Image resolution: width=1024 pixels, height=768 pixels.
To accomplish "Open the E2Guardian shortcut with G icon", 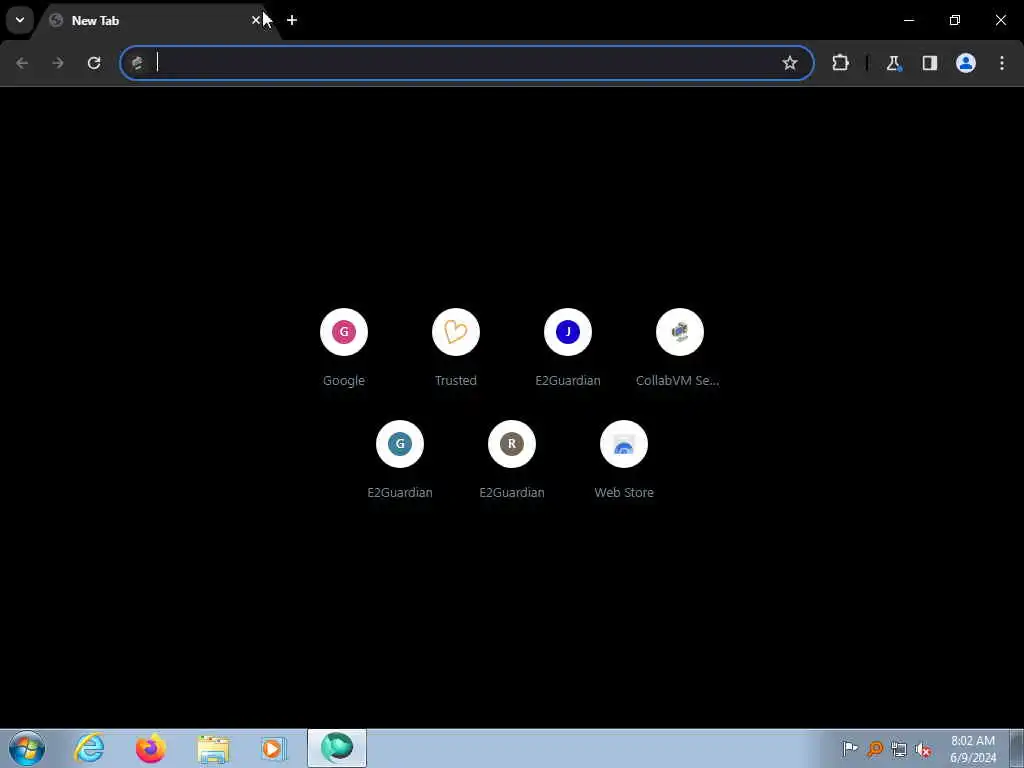I will tap(400, 459).
